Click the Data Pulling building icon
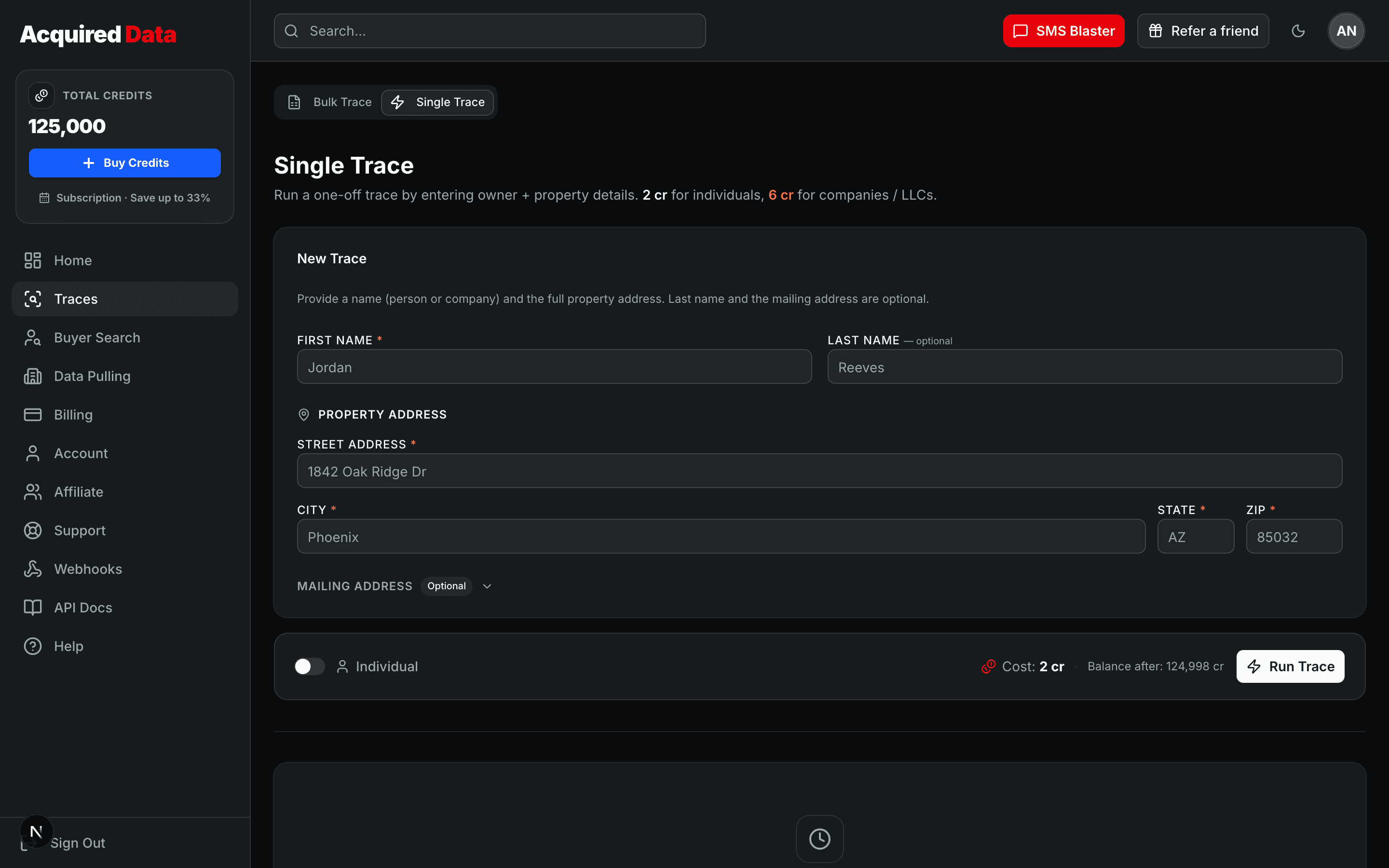The height and width of the screenshot is (868, 1389). pyautogui.click(x=33, y=376)
